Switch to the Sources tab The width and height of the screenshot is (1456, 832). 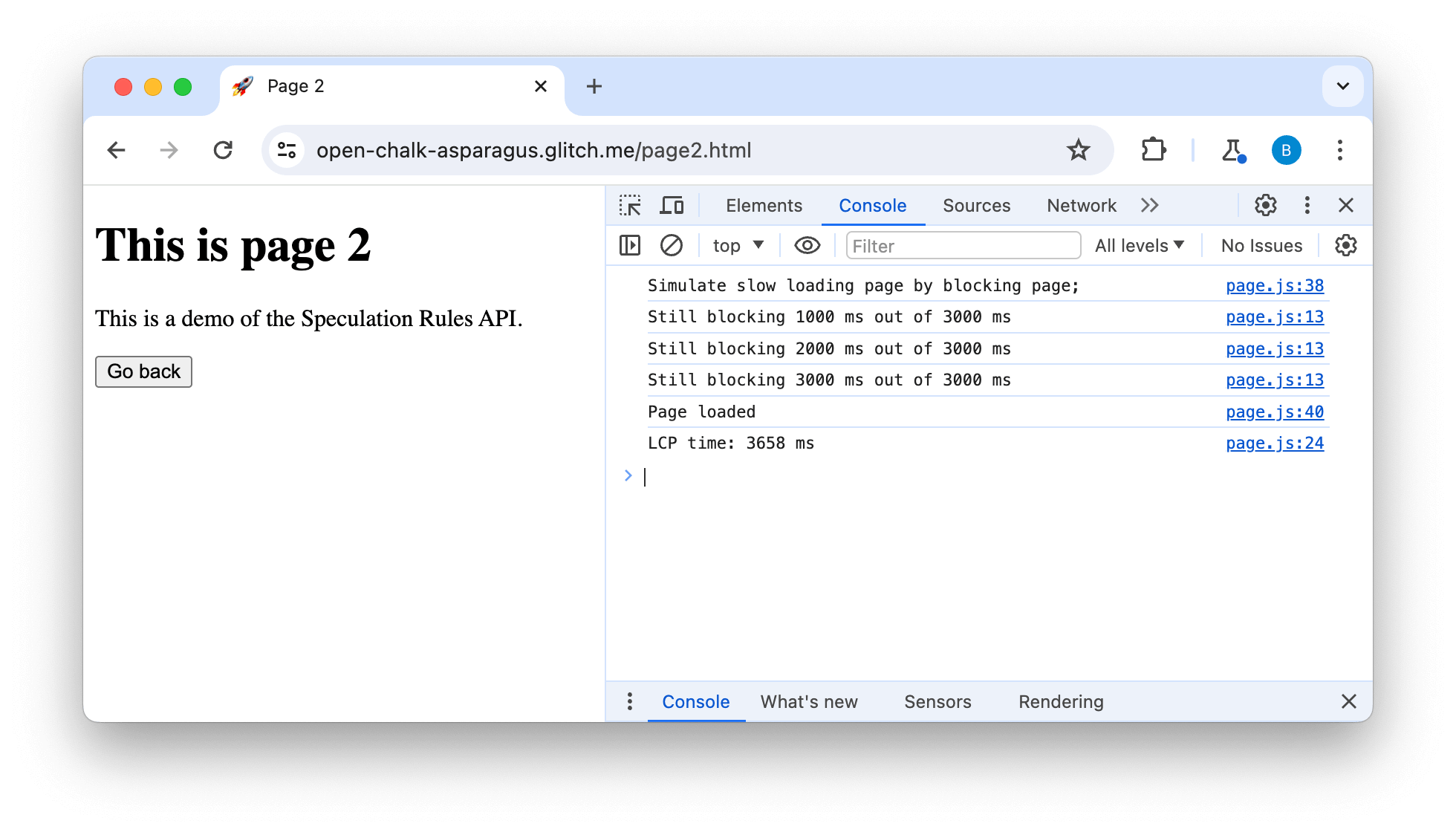[976, 205]
